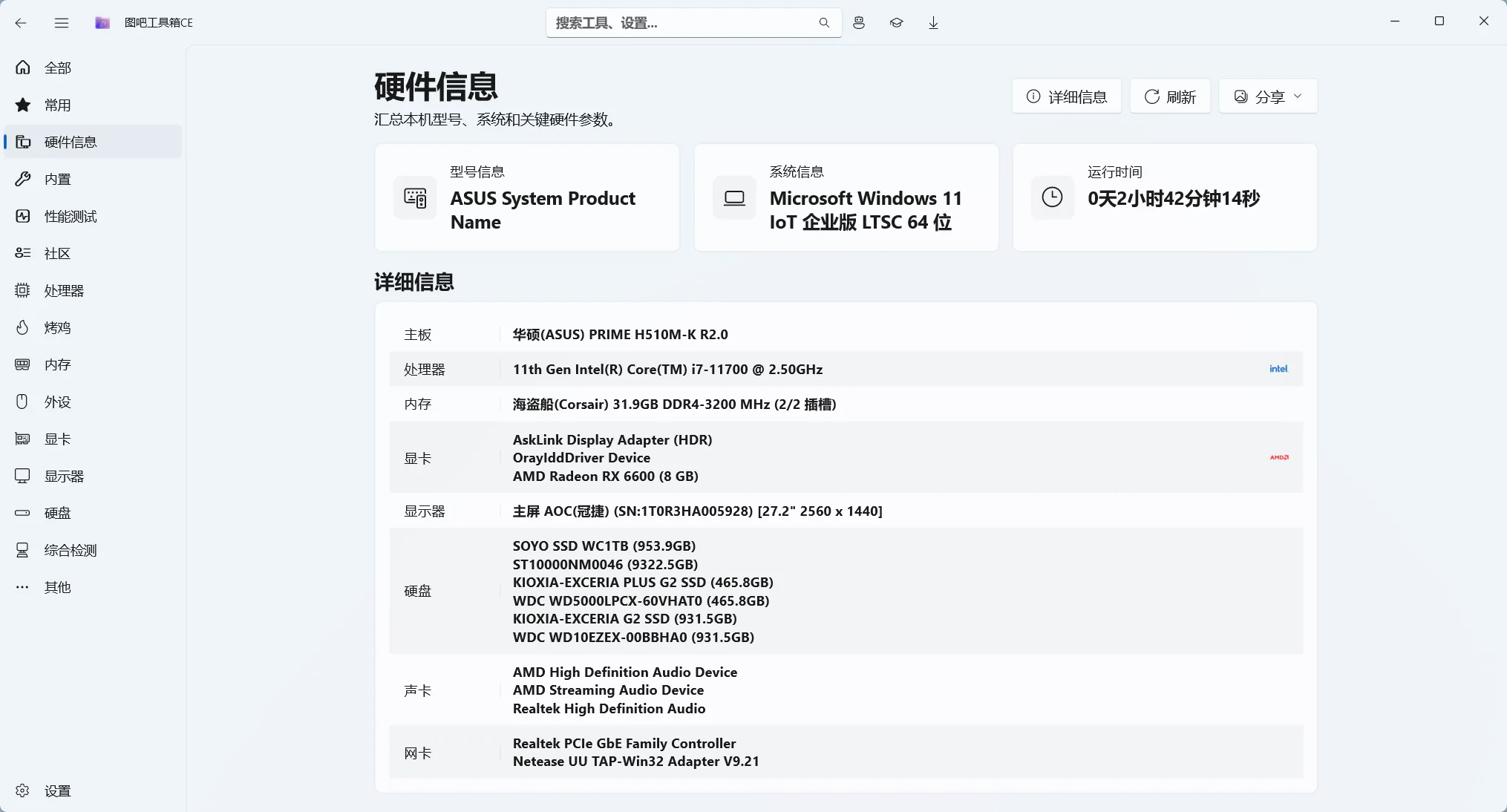The height and width of the screenshot is (812, 1507).
Task: Open 显卡 tools category in sidebar
Action: 93,439
